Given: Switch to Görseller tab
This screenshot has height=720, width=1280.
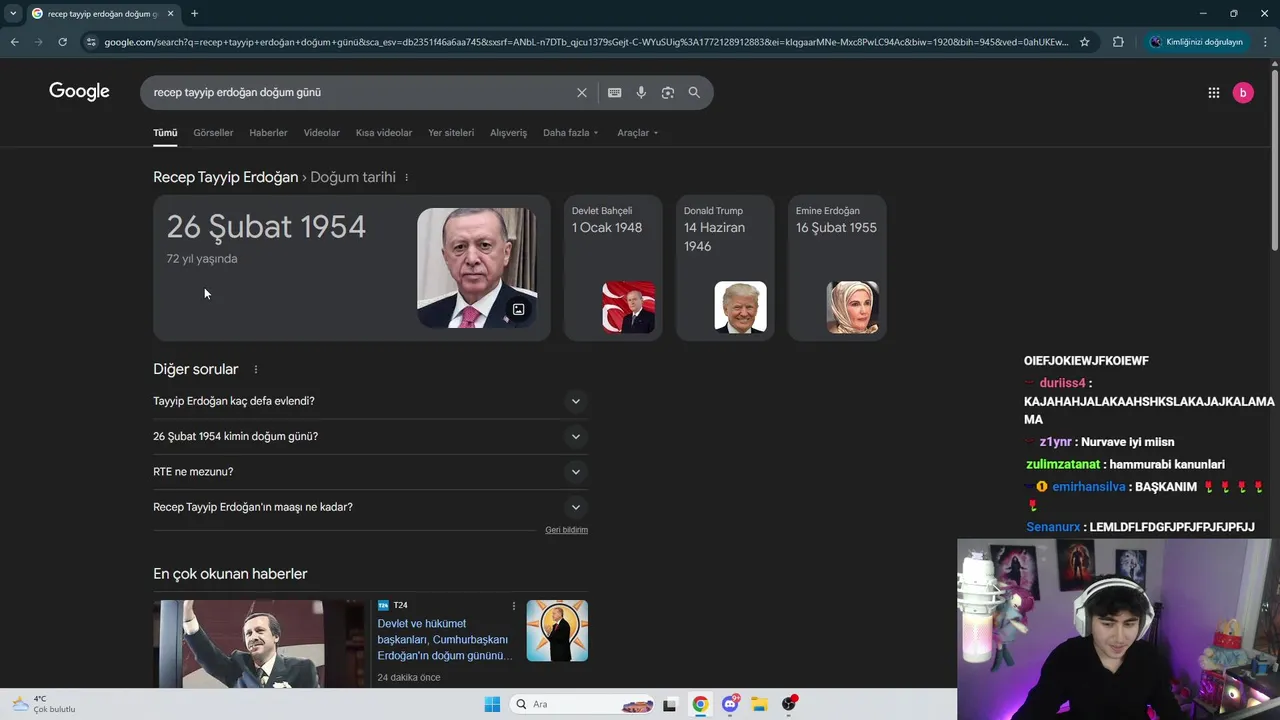Looking at the screenshot, I should 213,132.
